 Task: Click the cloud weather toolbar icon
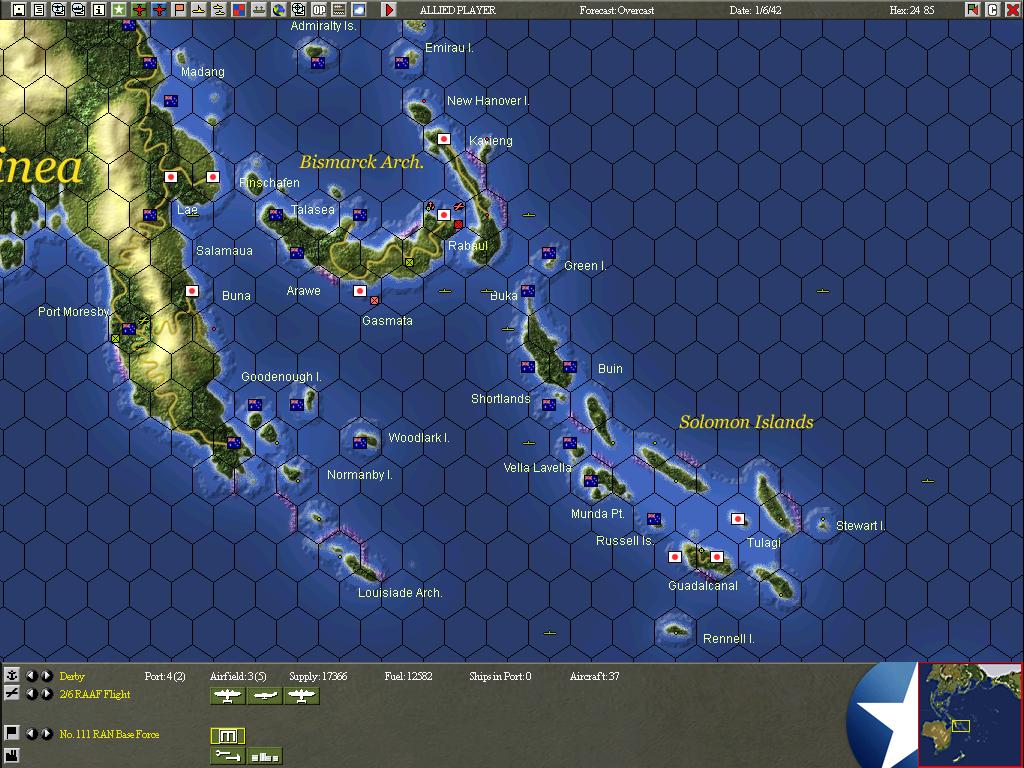pyautogui.click(x=359, y=10)
